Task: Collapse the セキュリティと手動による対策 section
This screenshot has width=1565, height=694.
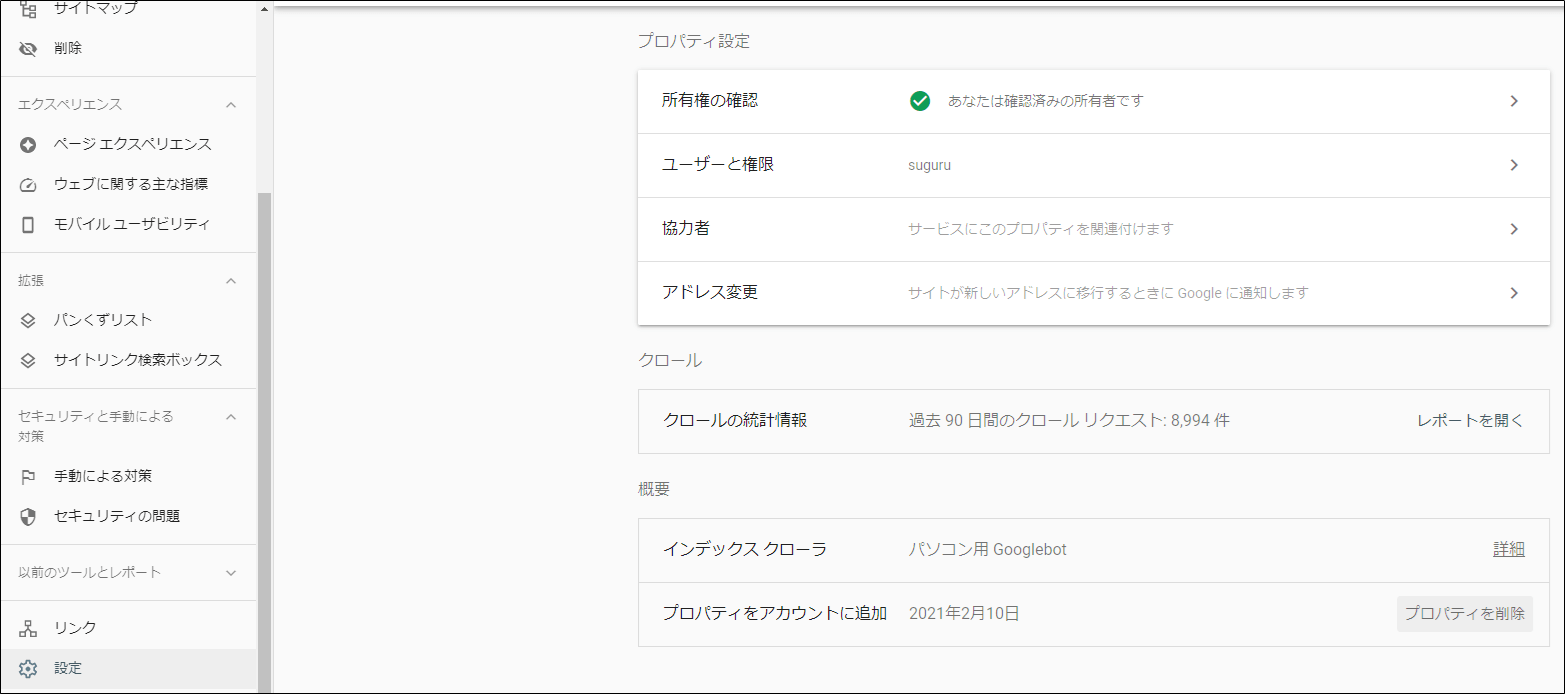Action: [x=231, y=416]
